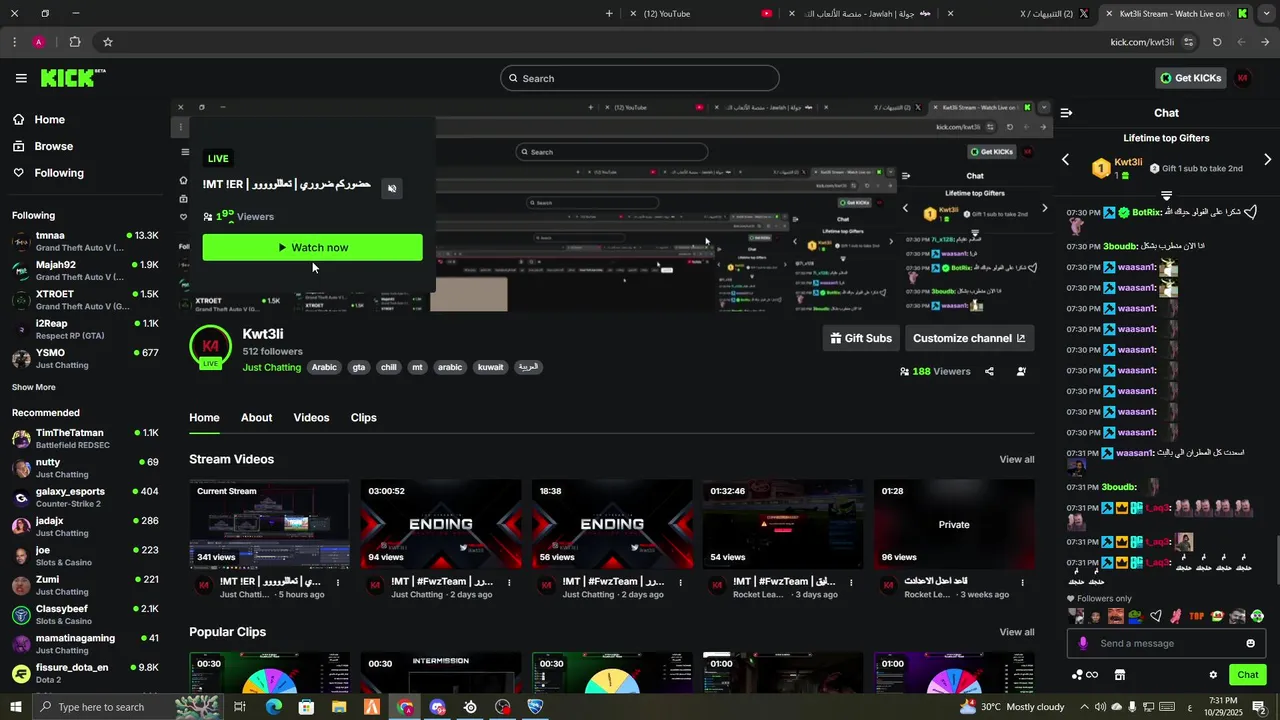Expand followed channels with Show More
The width and height of the screenshot is (1280, 720).
(x=34, y=387)
